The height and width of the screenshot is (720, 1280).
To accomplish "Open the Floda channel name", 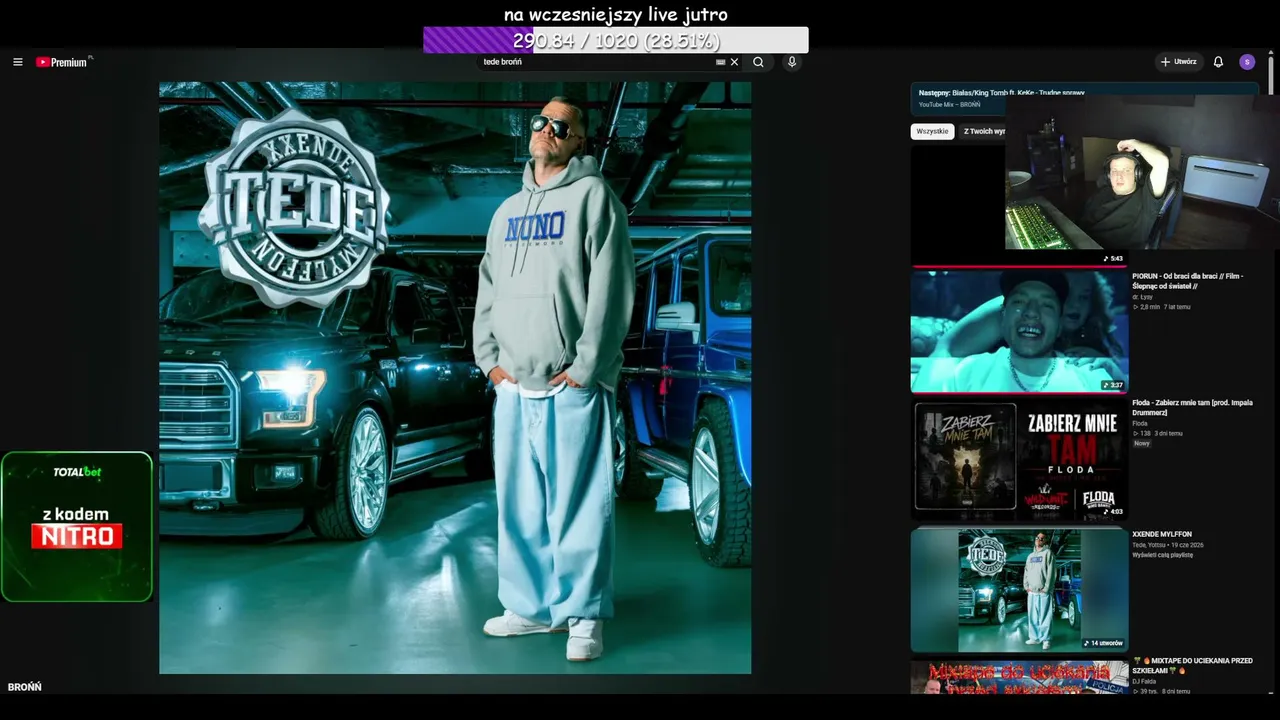I will tap(1140, 423).
